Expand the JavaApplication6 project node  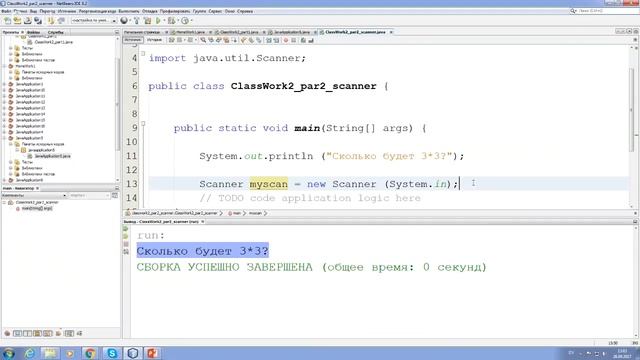[4, 180]
